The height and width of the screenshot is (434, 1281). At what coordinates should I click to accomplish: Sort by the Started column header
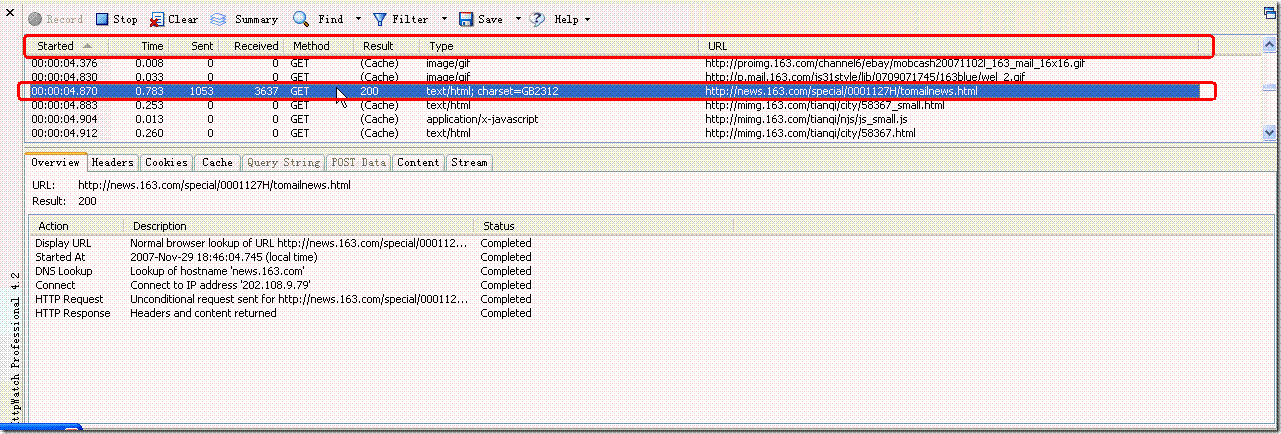click(x=68, y=46)
